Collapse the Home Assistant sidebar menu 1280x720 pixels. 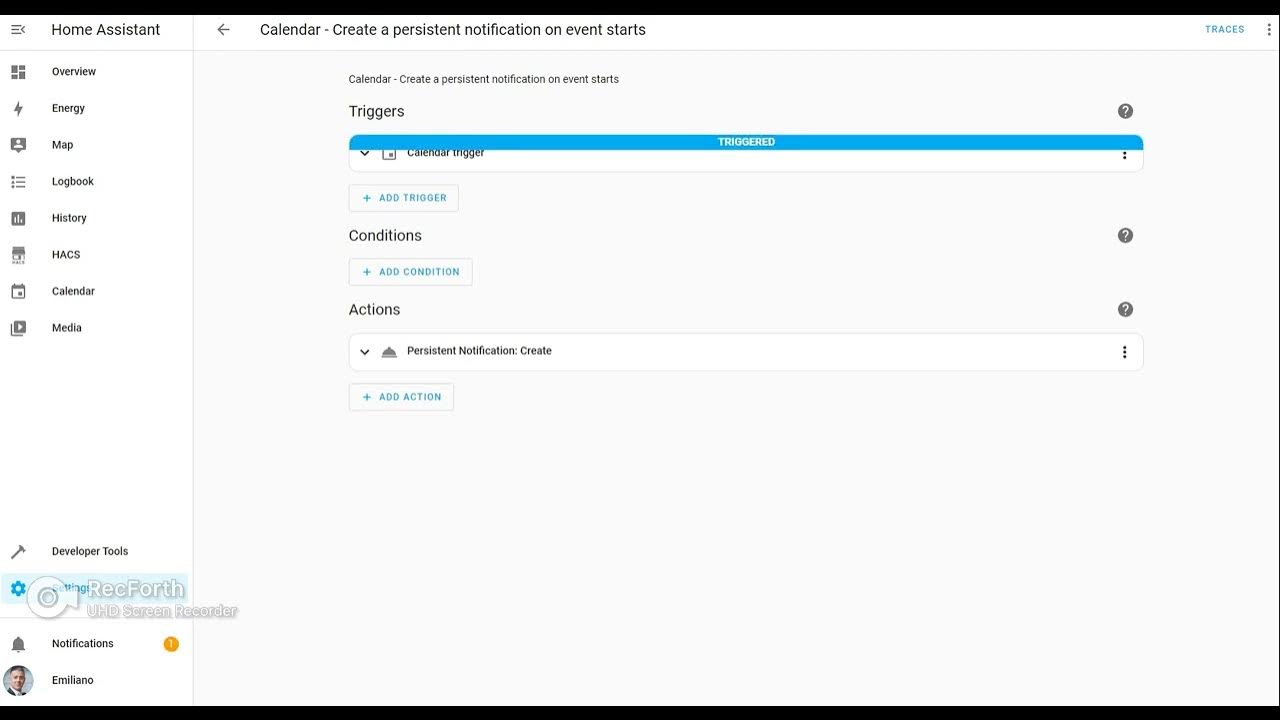(18, 30)
